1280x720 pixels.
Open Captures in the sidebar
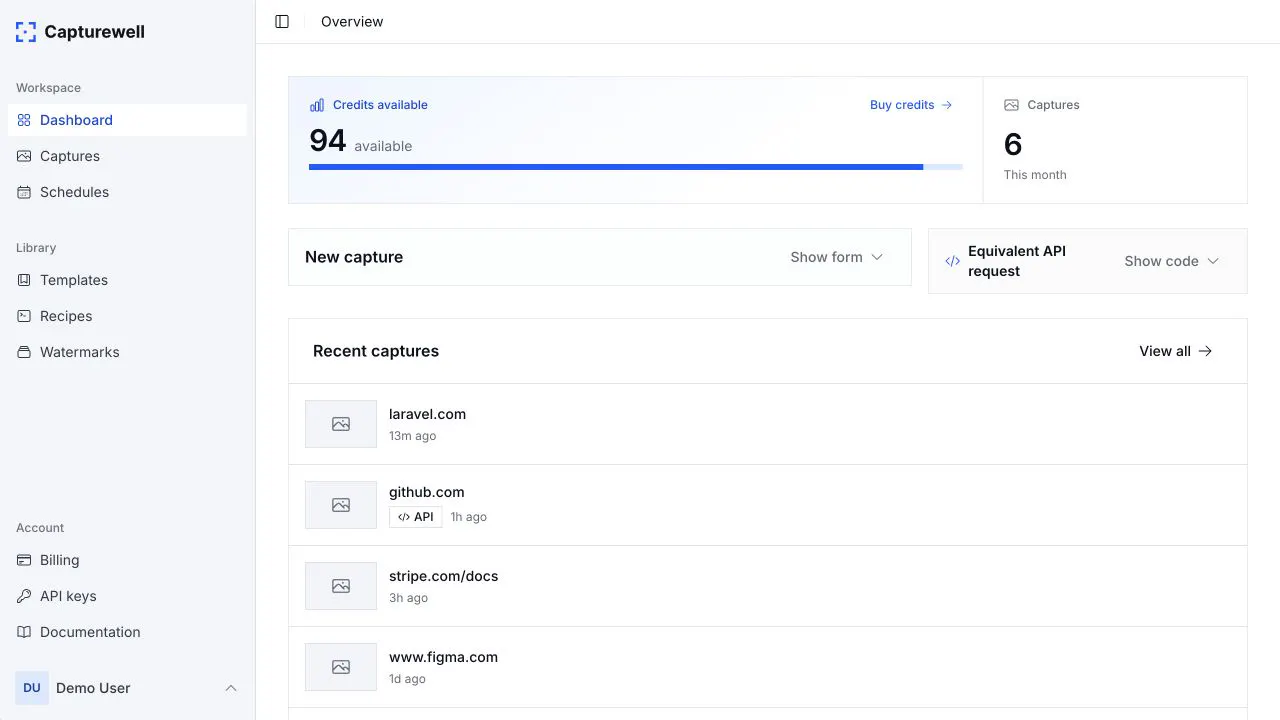[127, 156]
